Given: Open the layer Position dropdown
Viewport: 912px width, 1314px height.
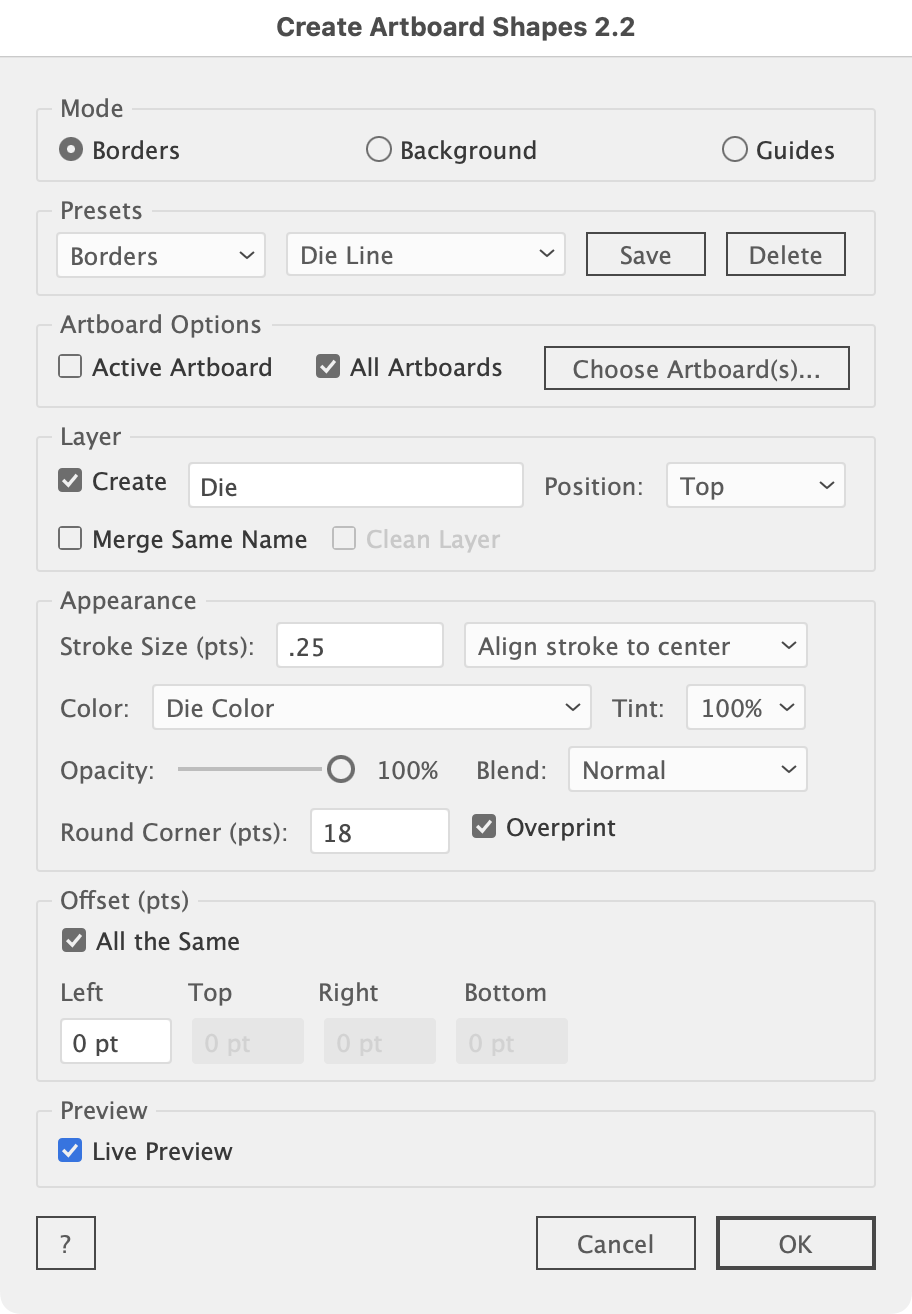Looking at the screenshot, I should (x=755, y=486).
